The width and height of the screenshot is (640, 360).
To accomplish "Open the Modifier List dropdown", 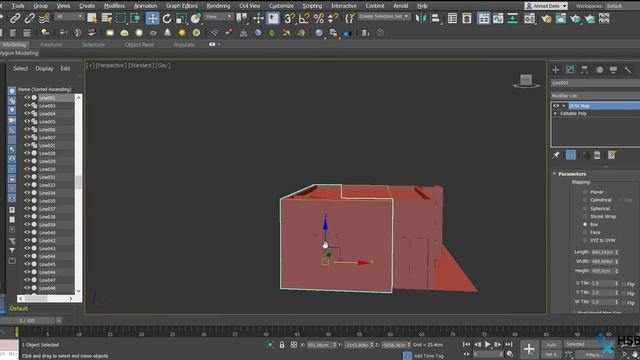I will [x=595, y=96].
